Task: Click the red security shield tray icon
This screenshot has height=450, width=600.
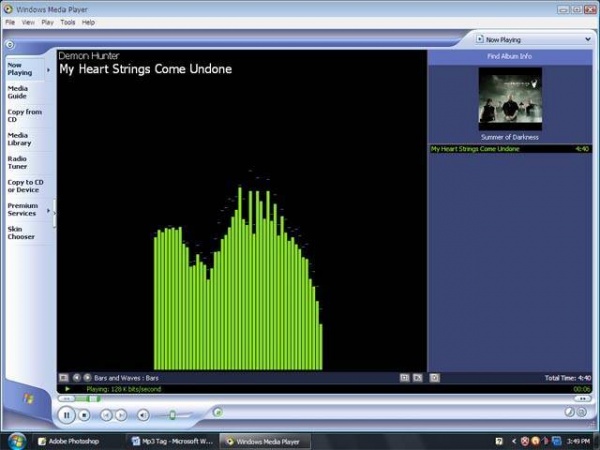Action: point(525,441)
